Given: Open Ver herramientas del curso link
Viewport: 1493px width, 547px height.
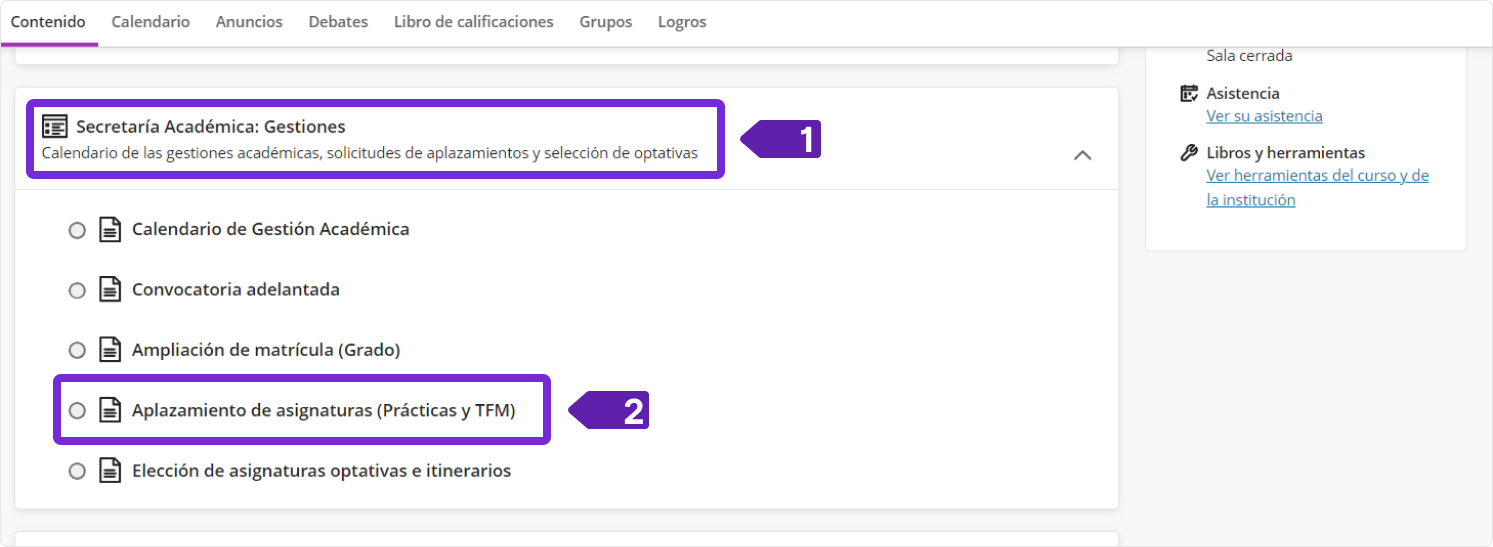Looking at the screenshot, I should (x=1317, y=176).
